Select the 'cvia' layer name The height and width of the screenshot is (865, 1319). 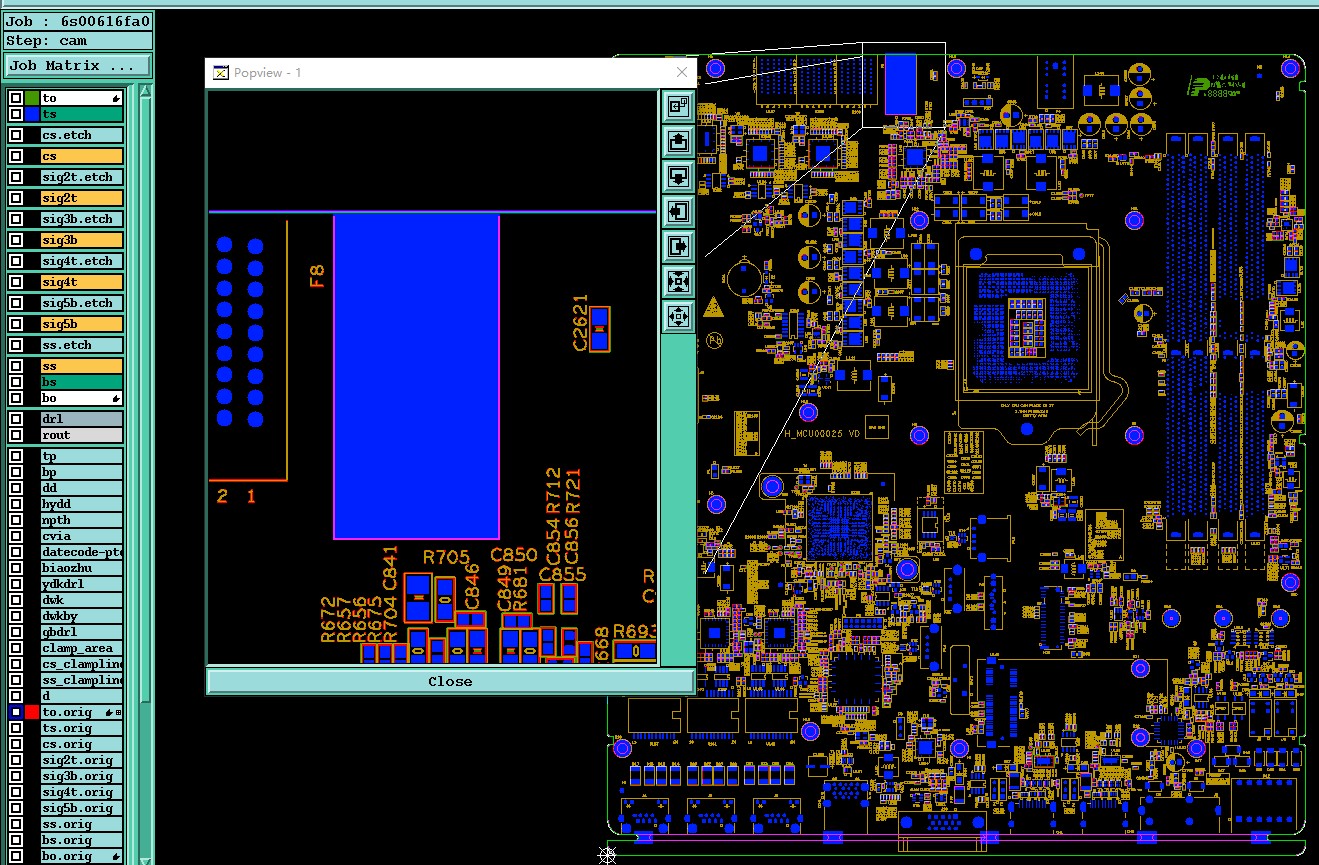point(82,536)
